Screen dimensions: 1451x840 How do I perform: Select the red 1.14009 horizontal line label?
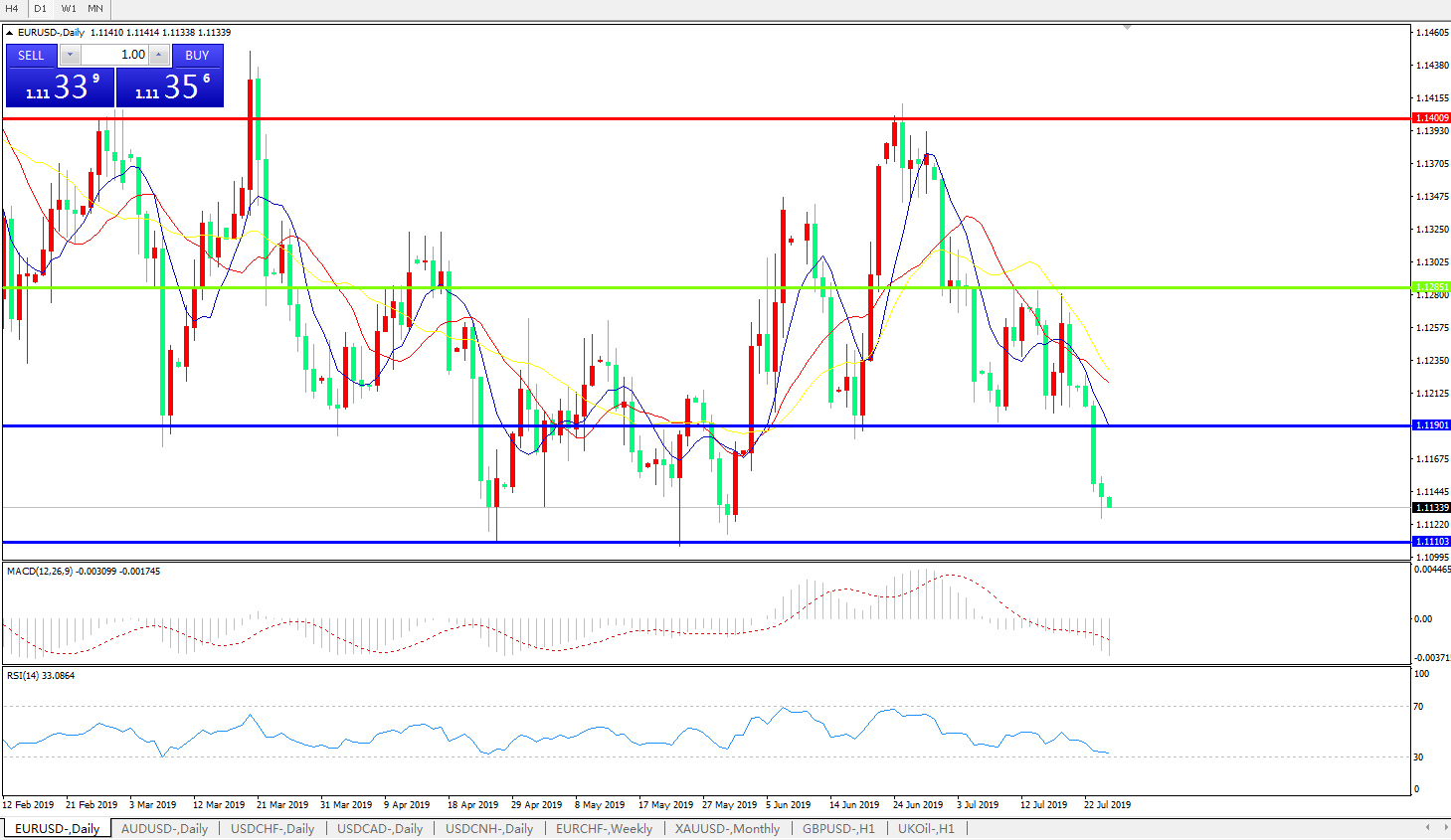pos(1431,118)
